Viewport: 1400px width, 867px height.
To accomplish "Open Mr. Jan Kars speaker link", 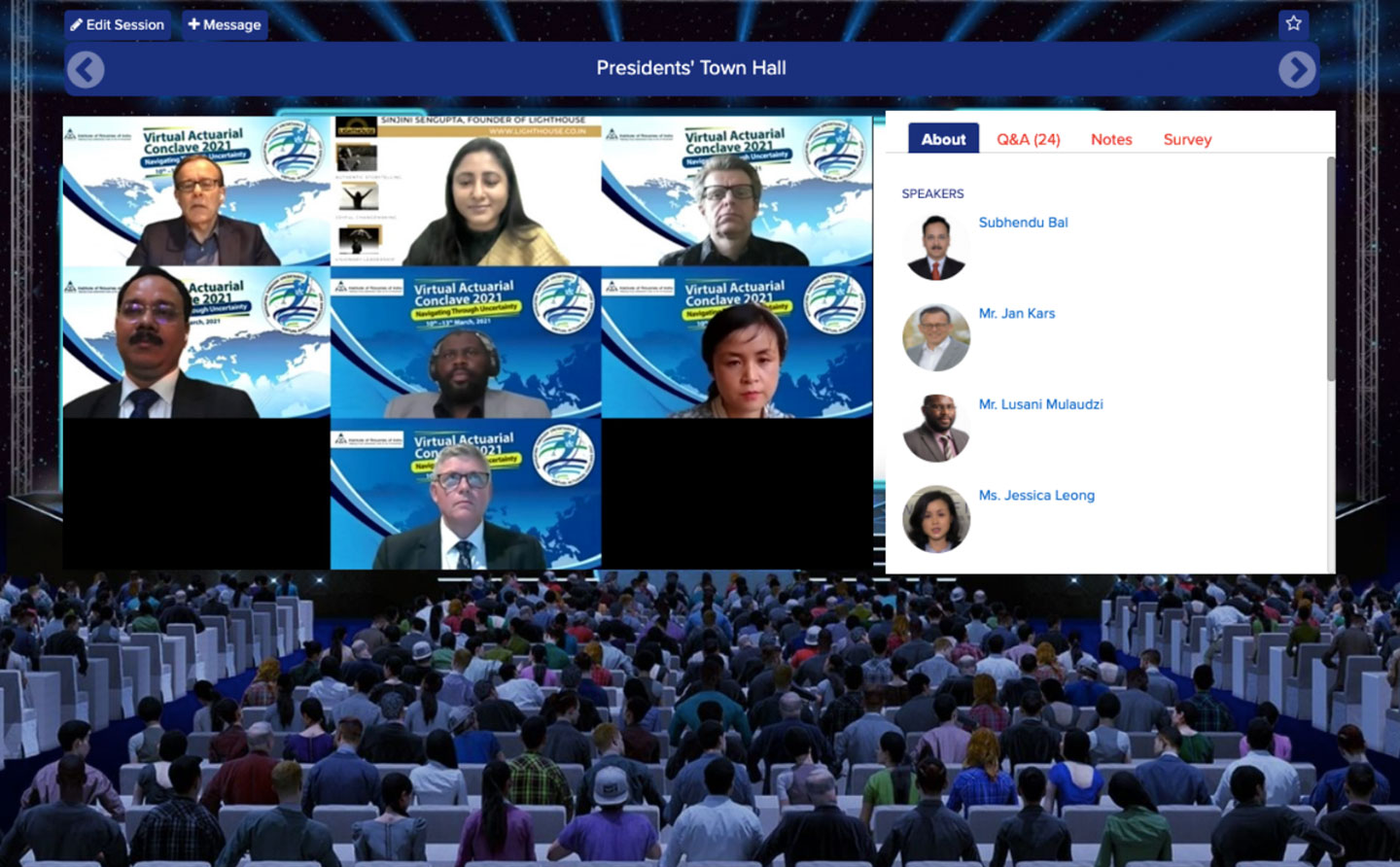I will coord(1016,313).
